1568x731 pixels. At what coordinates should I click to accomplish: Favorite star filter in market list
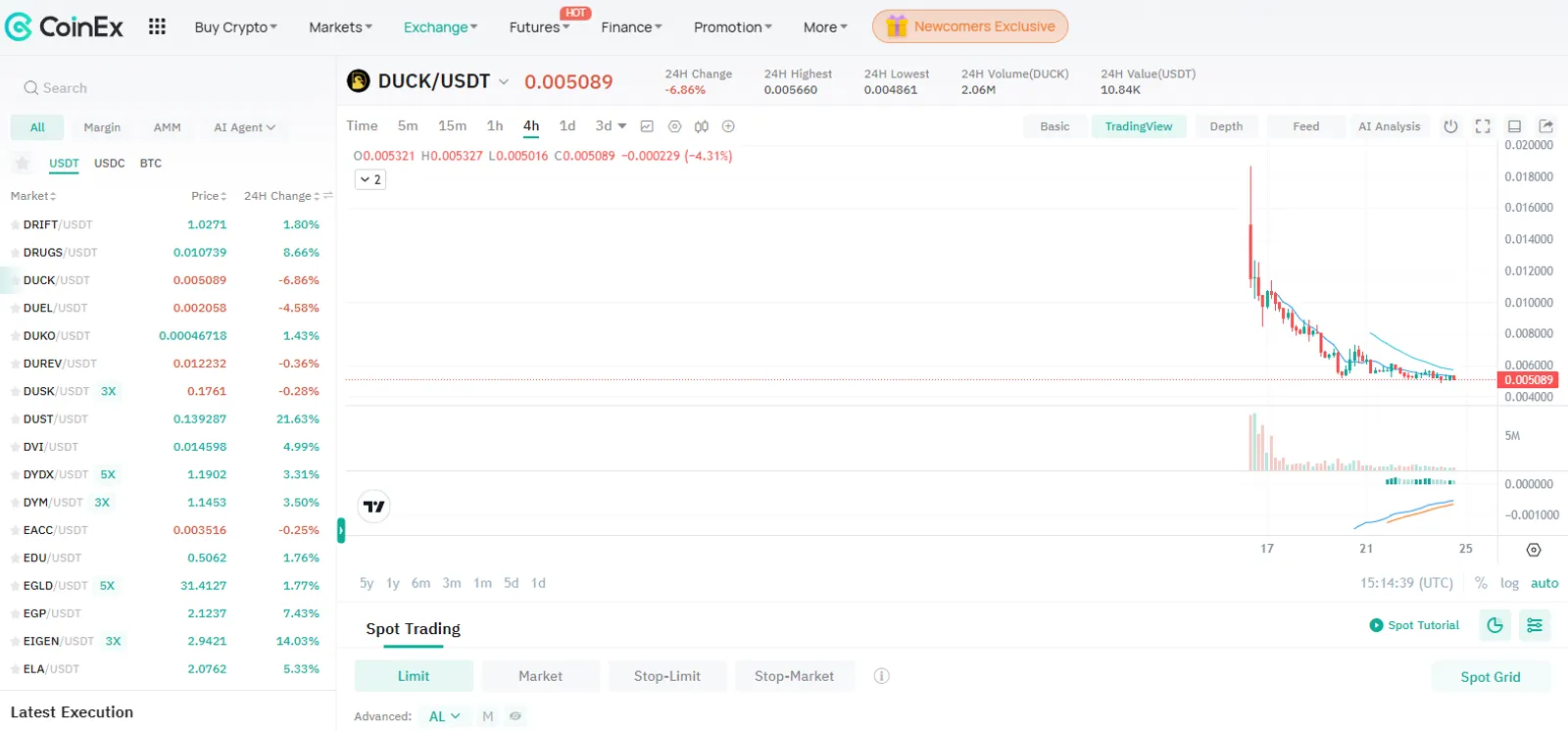coord(23,164)
